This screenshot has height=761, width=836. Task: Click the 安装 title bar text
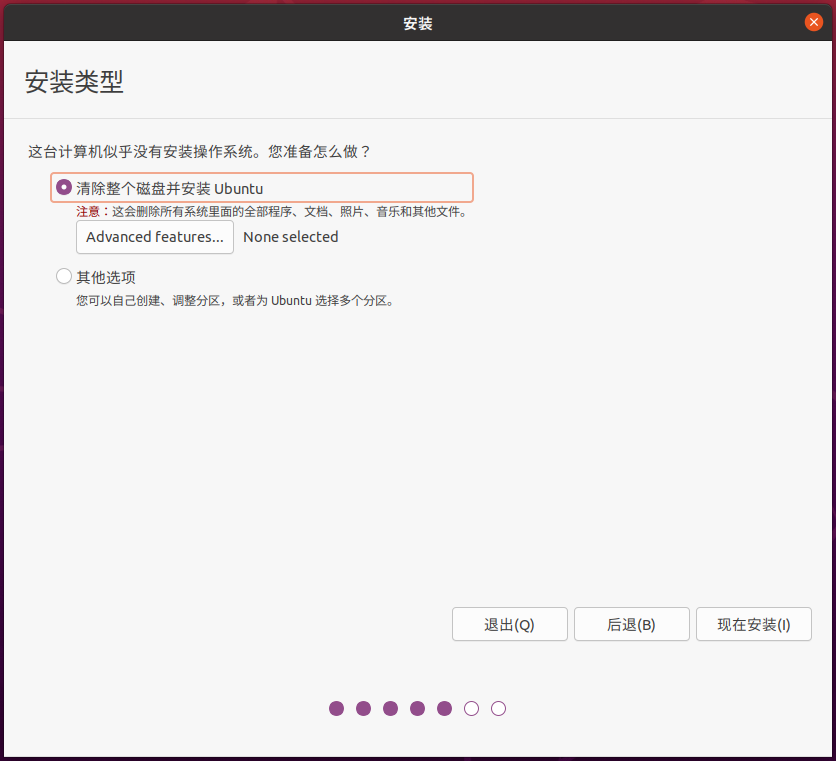click(417, 23)
